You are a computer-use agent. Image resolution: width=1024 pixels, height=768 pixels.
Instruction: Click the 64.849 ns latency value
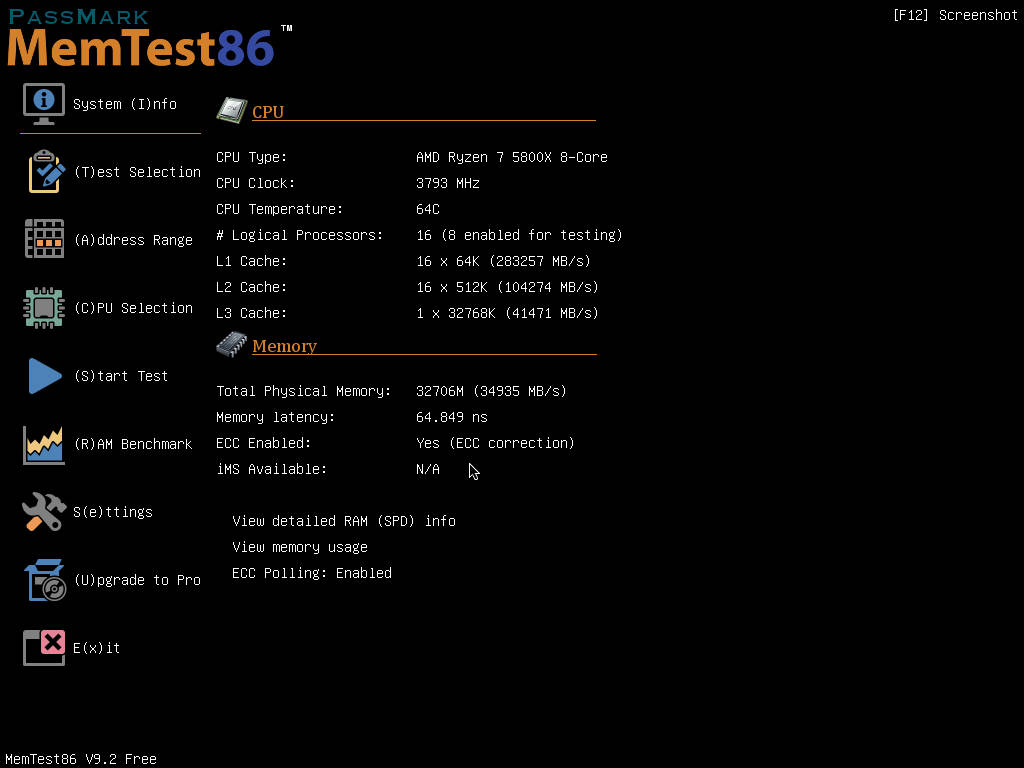coord(452,417)
